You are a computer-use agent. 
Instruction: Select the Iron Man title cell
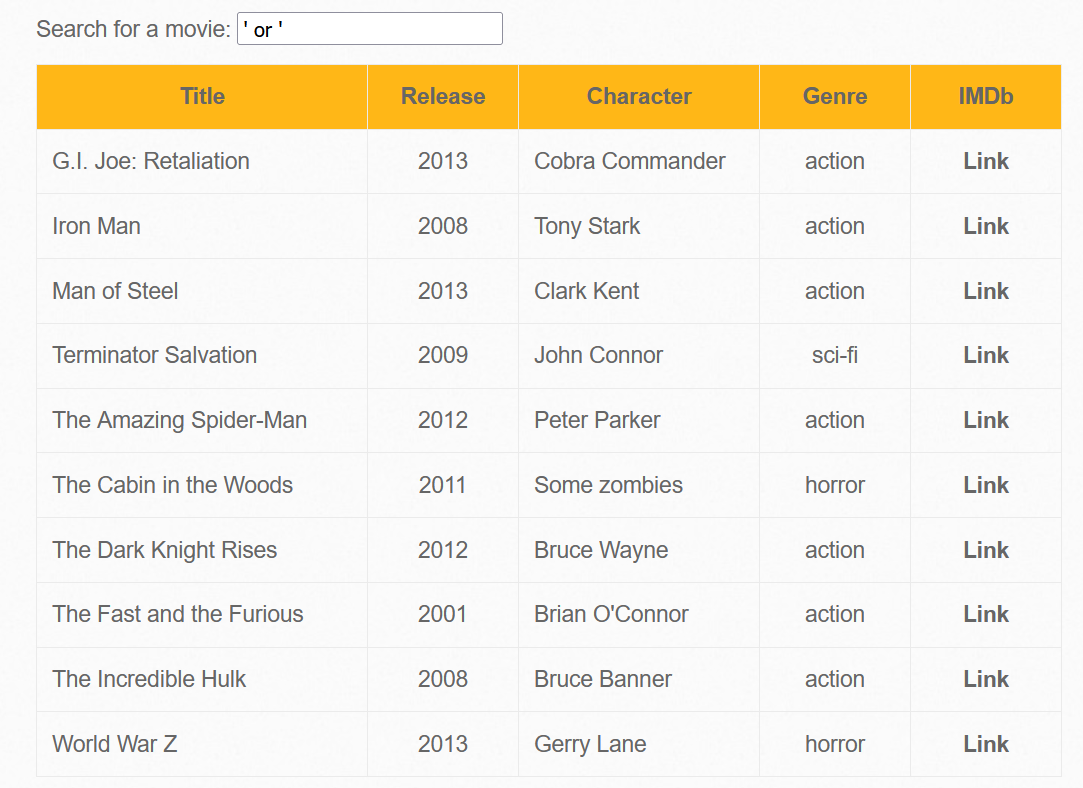pos(202,226)
